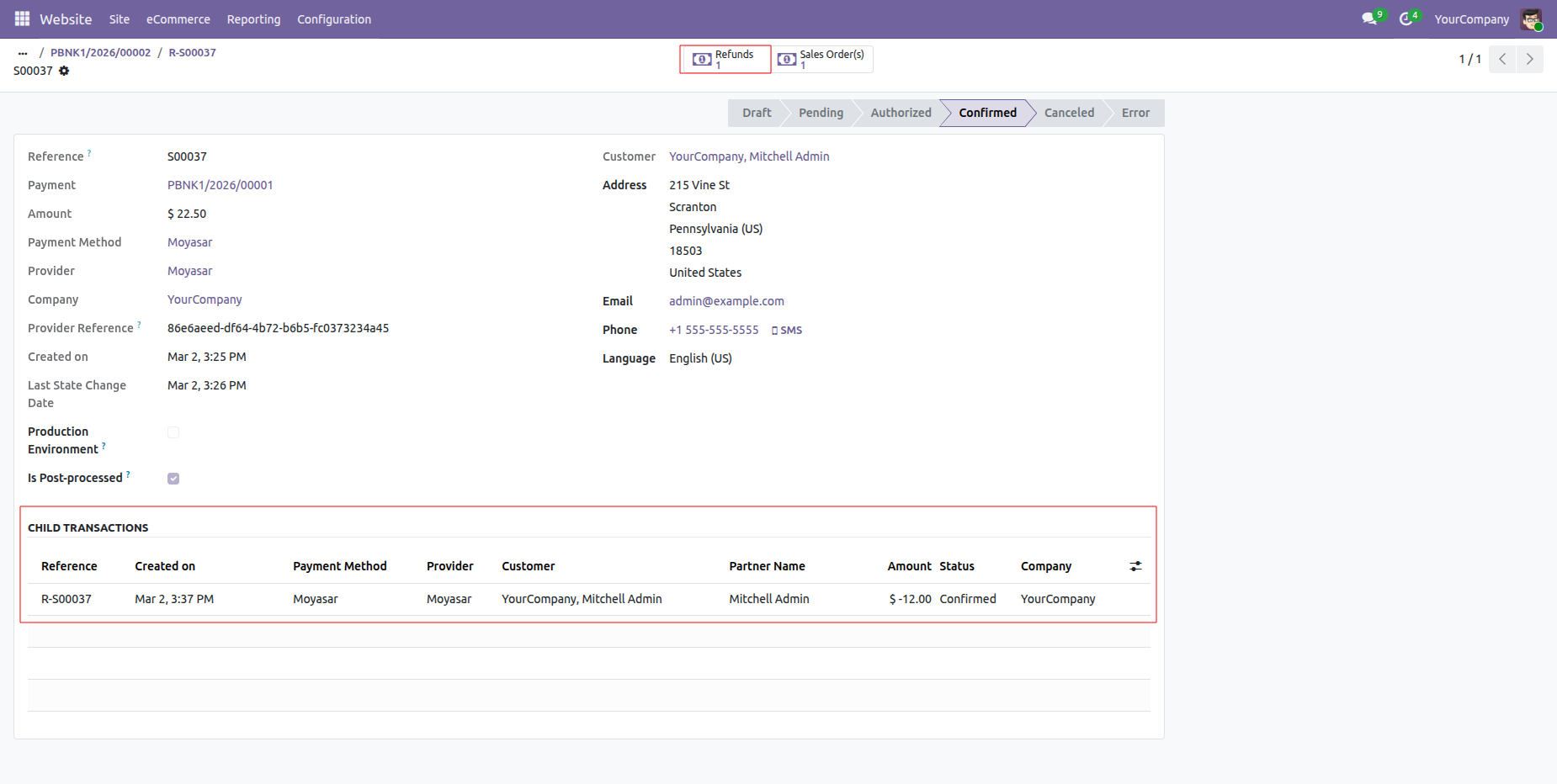This screenshot has width=1557, height=784.
Task: Click the admin@example.com email link
Action: pos(726,301)
